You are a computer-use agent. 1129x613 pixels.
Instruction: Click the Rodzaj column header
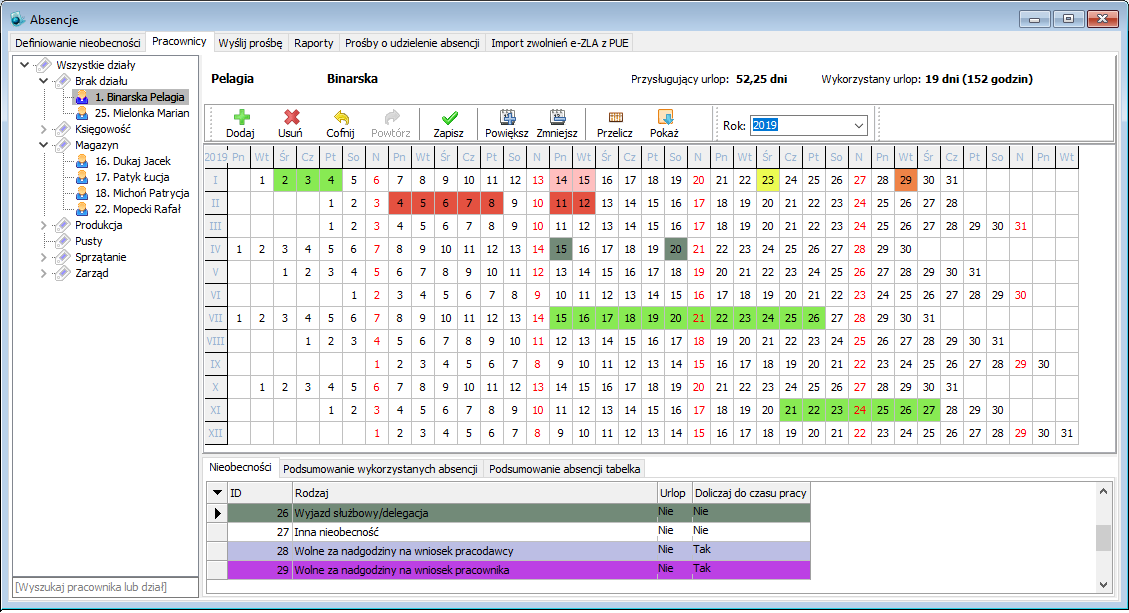click(x=474, y=493)
